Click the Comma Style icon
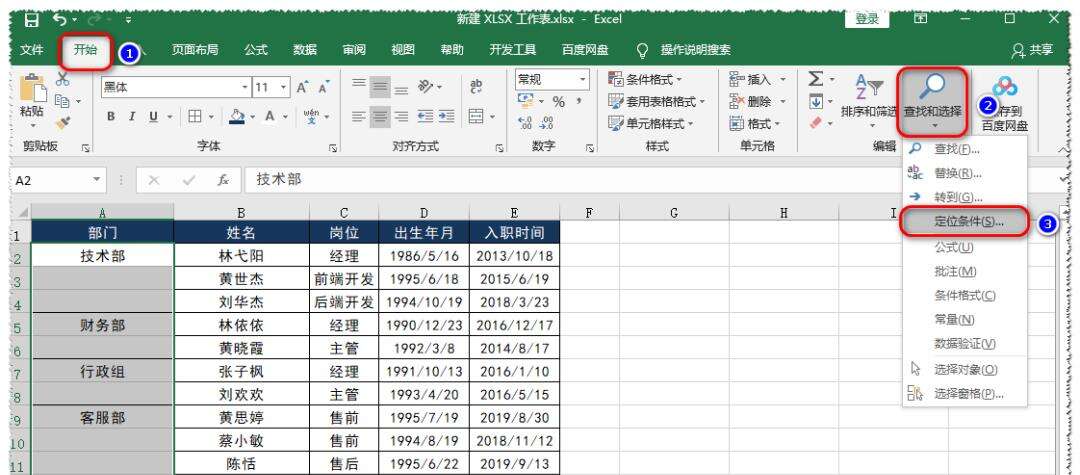 pyautogui.click(x=579, y=102)
